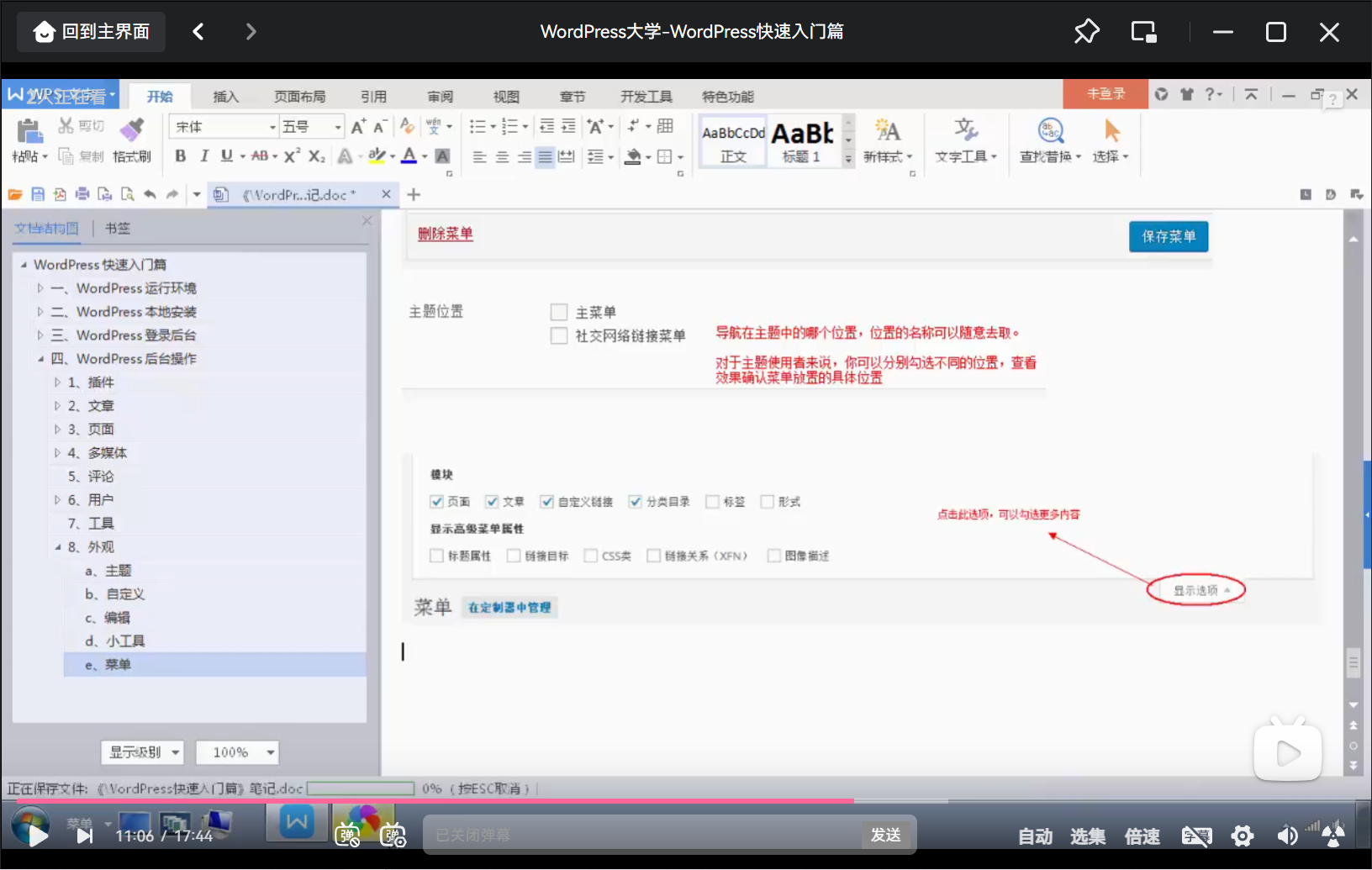Click the undo arrow icon
Screen dimensions: 1372x870
coord(150,195)
